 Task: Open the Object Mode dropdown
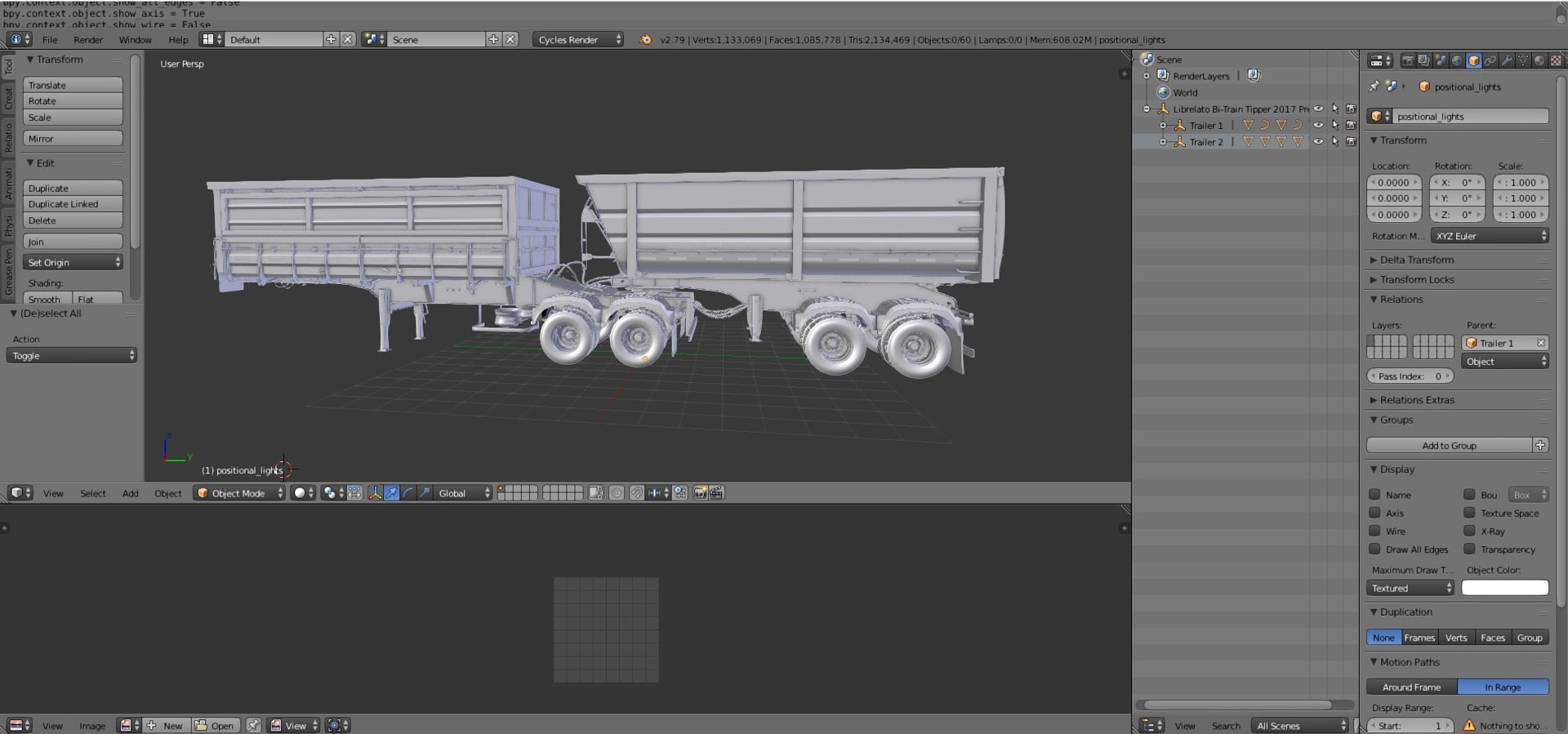(239, 493)
